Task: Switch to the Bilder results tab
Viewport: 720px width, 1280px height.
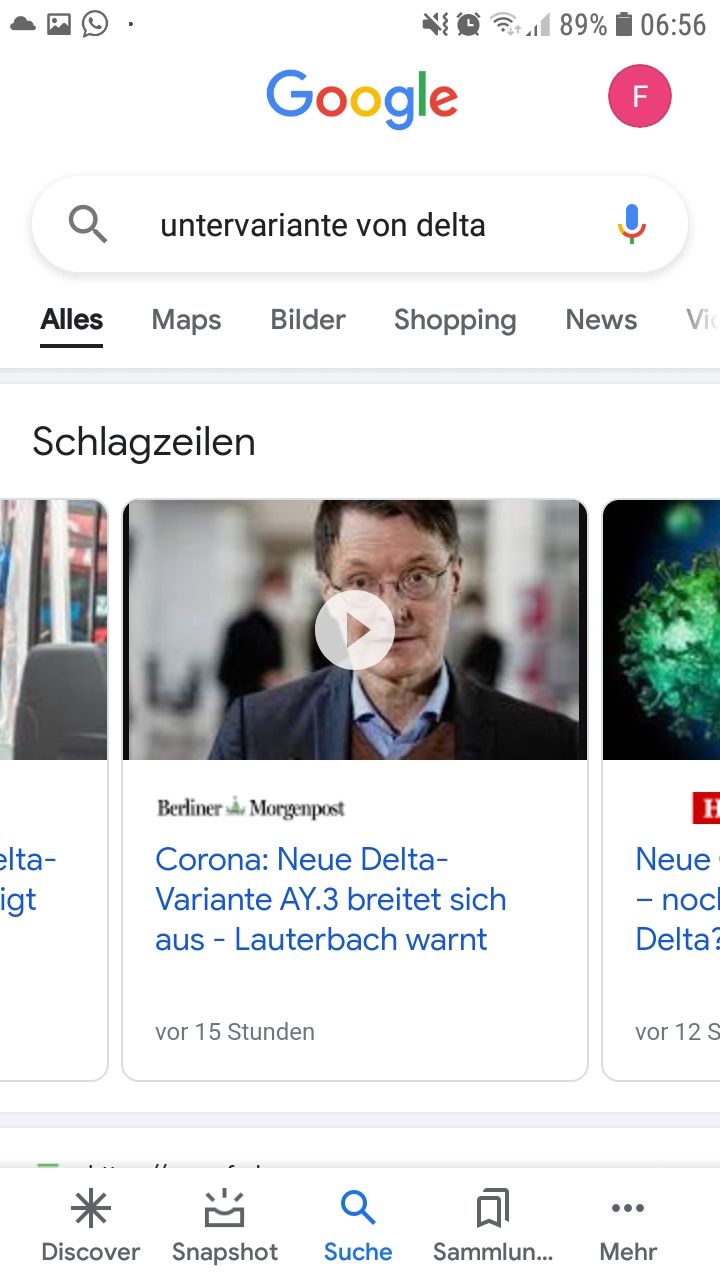Action: [307, 320]
